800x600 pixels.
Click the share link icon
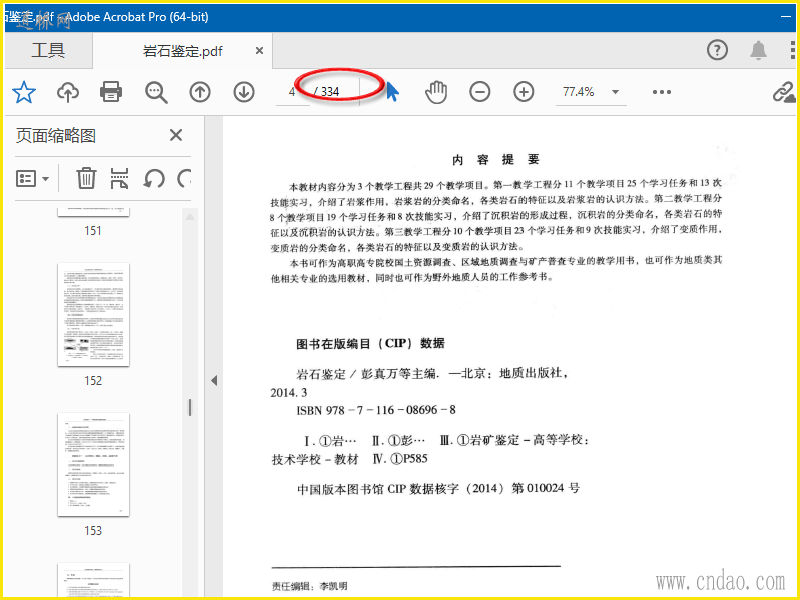click(x=784, y=92)
